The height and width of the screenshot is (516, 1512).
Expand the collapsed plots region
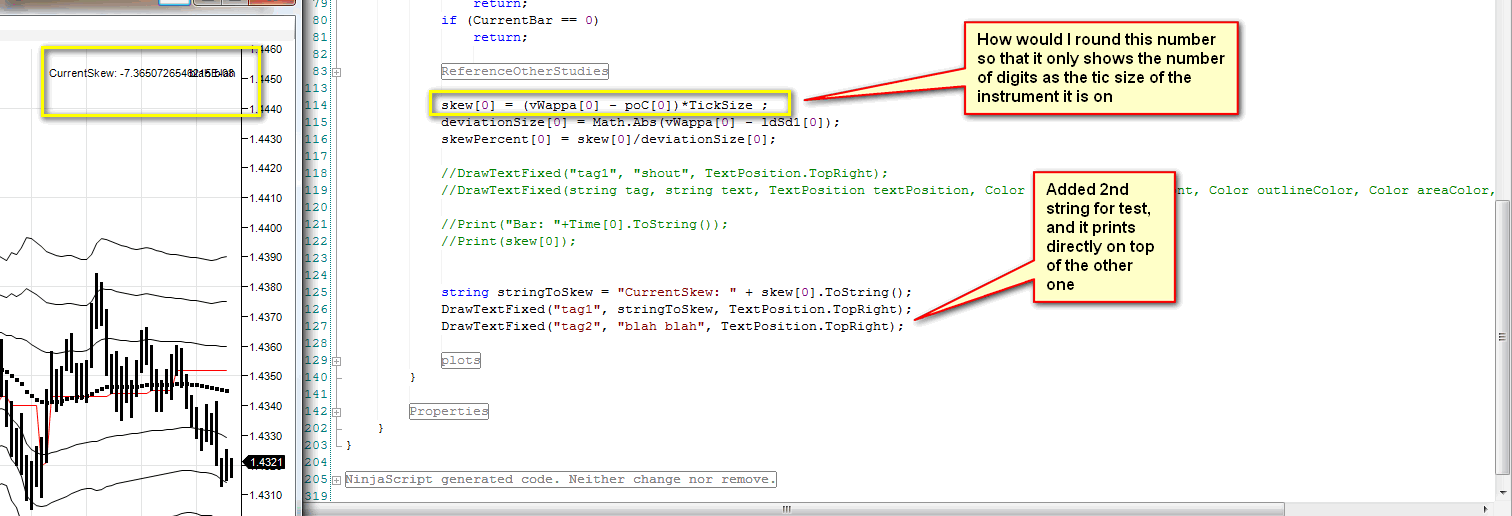click(338, 360)
